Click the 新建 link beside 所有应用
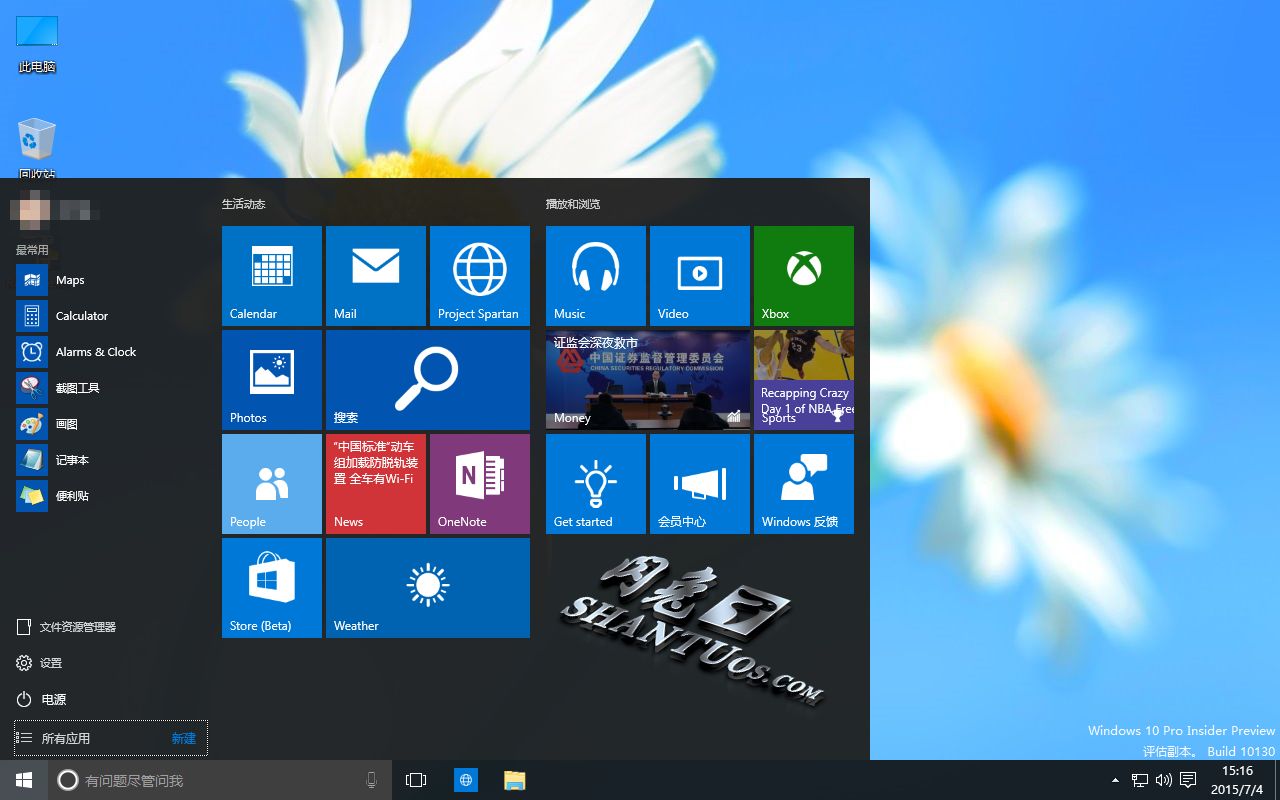The width and height of the screenshot is (1280, 800). tap(183, 738)
